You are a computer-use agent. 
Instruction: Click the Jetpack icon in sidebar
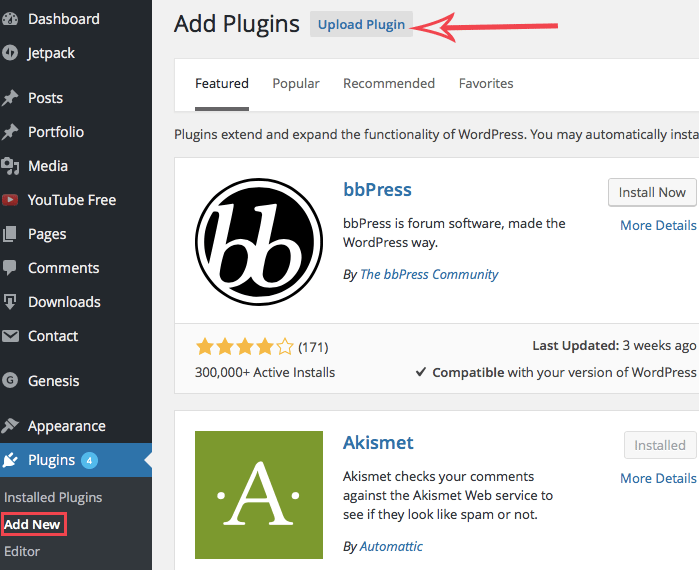pos(10,53)
